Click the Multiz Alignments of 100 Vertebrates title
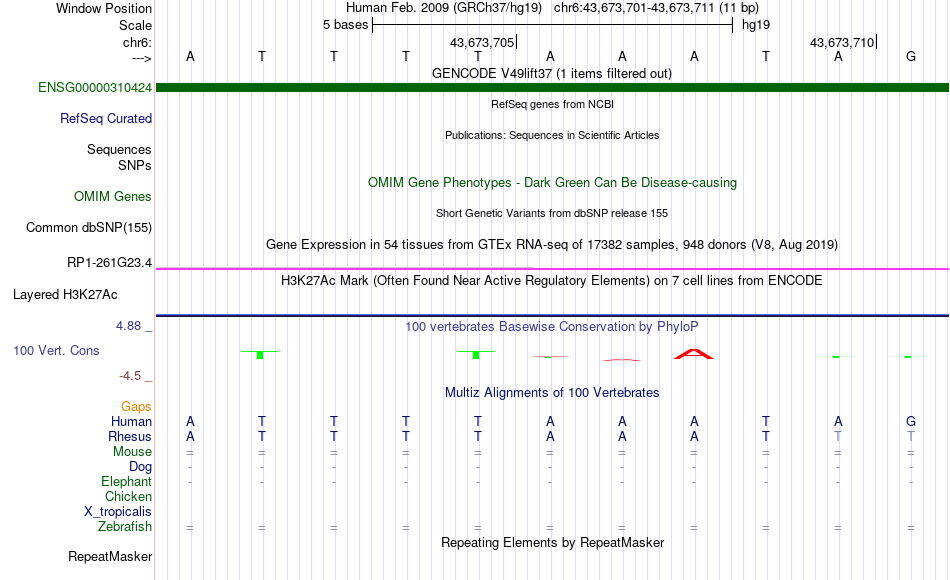The width and height of the screenshot is (950, 580). [552, 392]
